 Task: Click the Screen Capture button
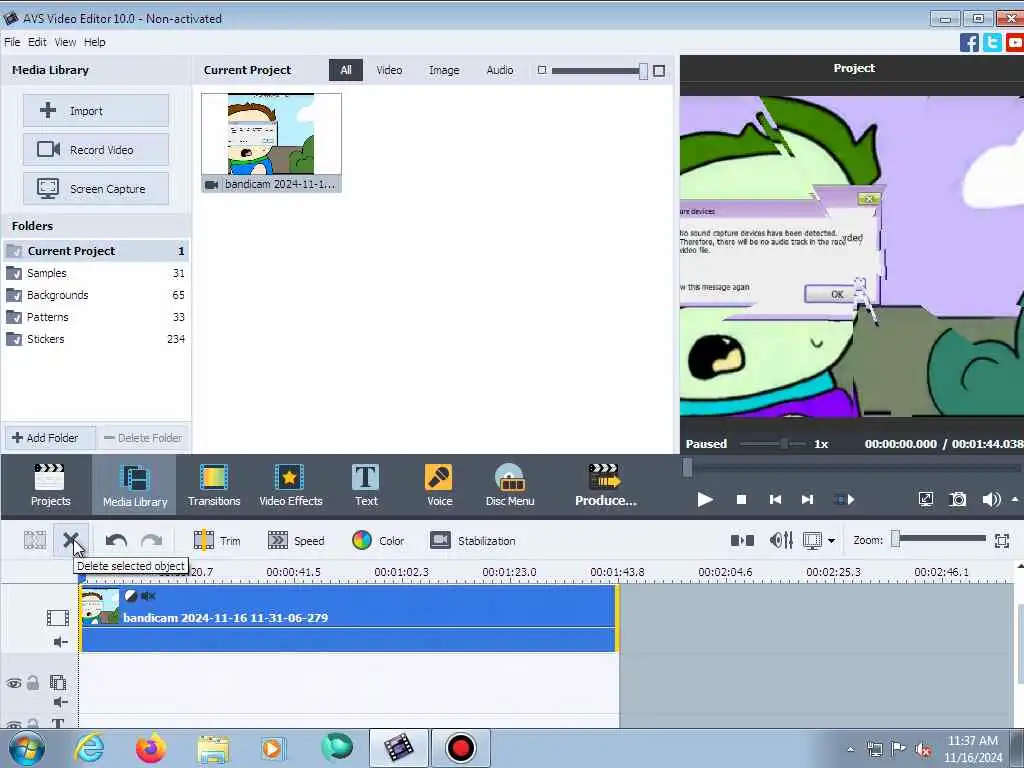coord(96,189)
